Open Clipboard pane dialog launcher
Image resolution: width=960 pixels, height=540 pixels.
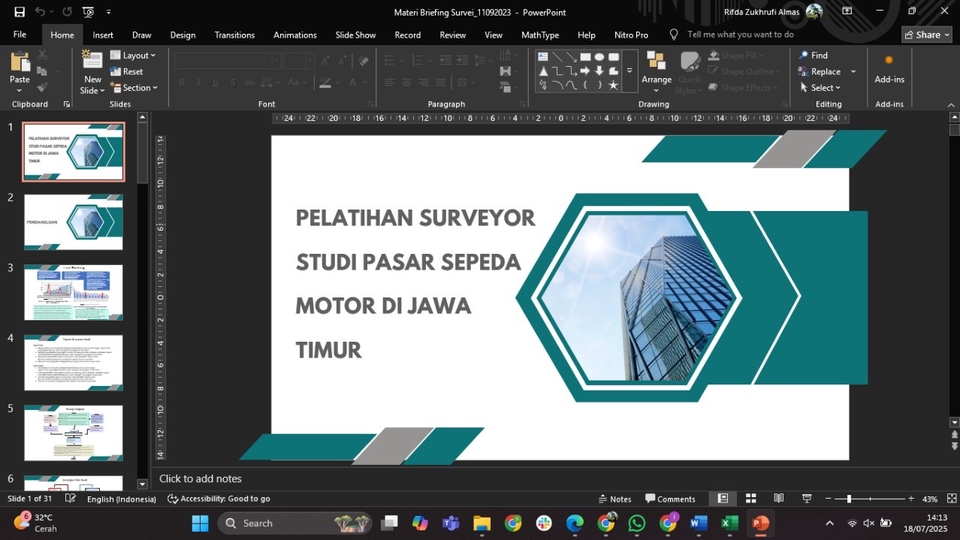tap(67, 104)
